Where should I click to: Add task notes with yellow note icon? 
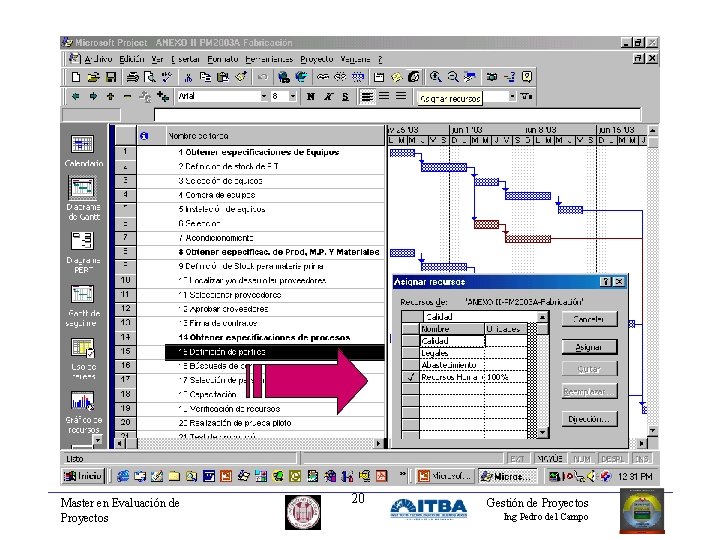396,77
